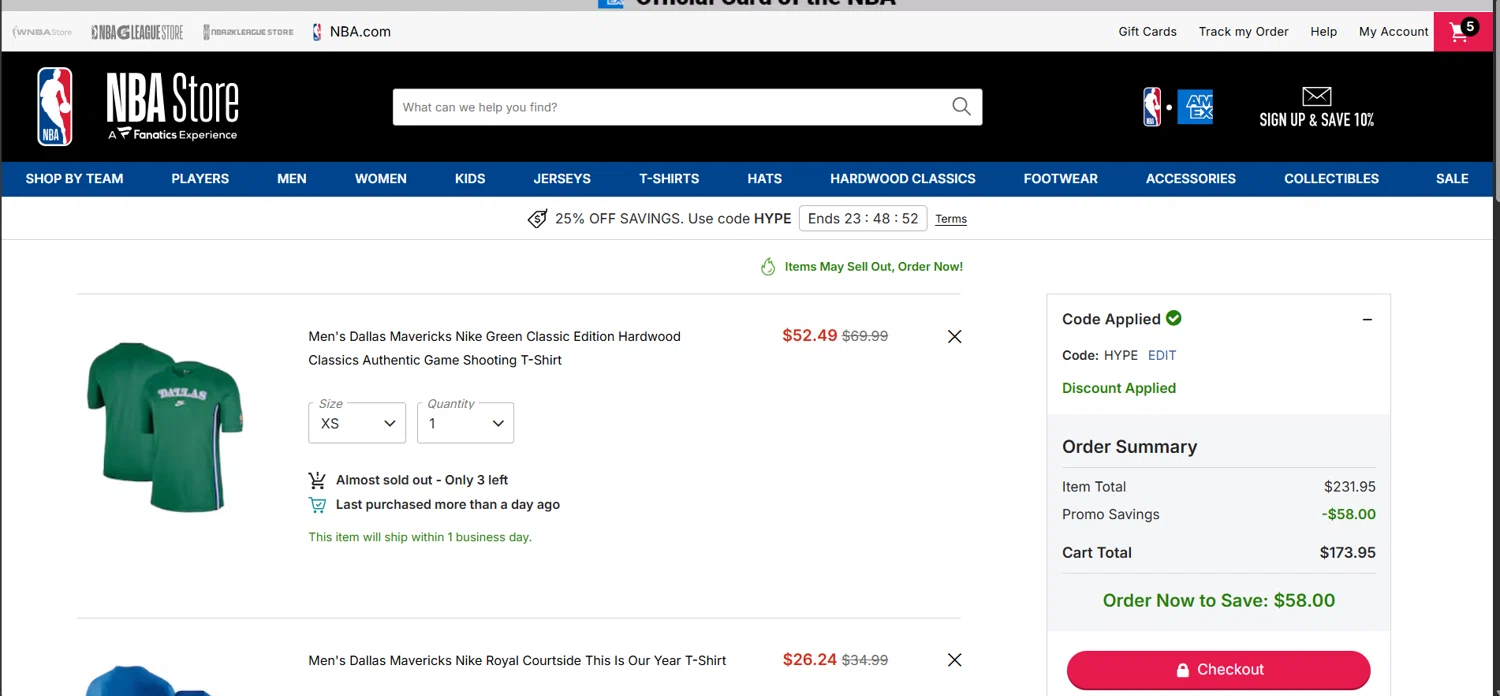Remove the Green Classic Edition shooting T-shirt
Screen dimensions: 1500x696
click(954, 337)
